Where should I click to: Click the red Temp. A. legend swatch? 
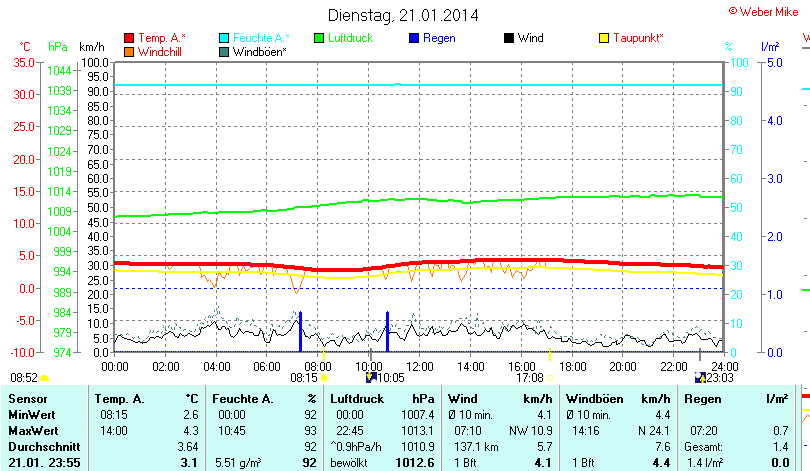tap(129, 38)
